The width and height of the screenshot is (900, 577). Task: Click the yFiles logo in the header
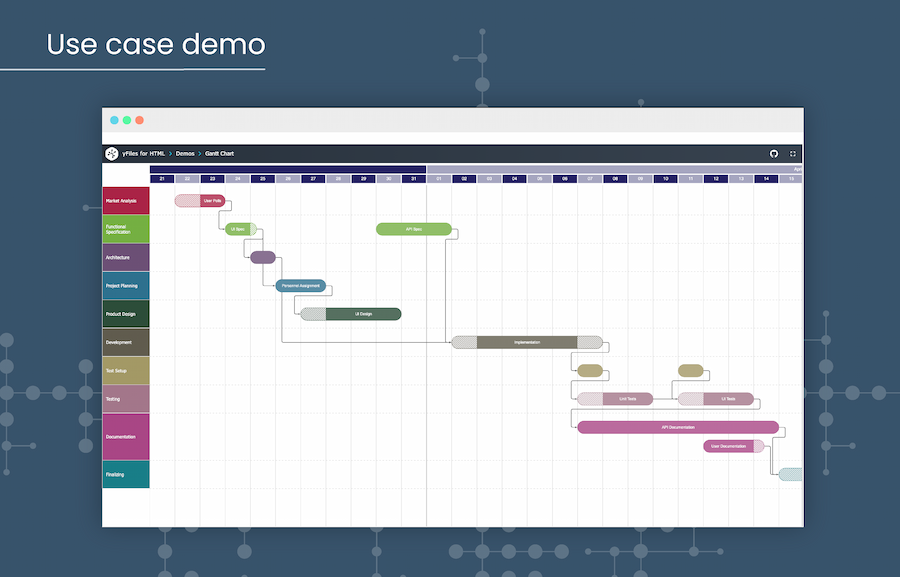[x=110, y=154]
